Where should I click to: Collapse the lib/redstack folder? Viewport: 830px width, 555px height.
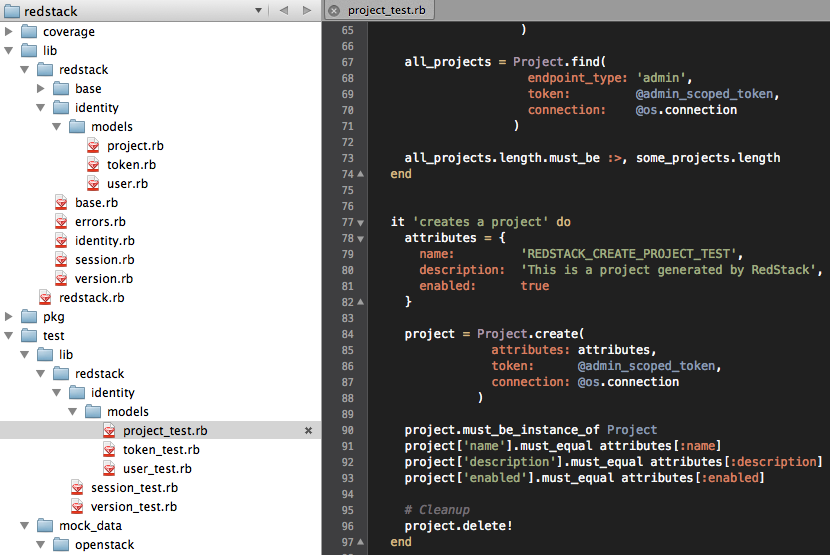[x=24, y=70]
